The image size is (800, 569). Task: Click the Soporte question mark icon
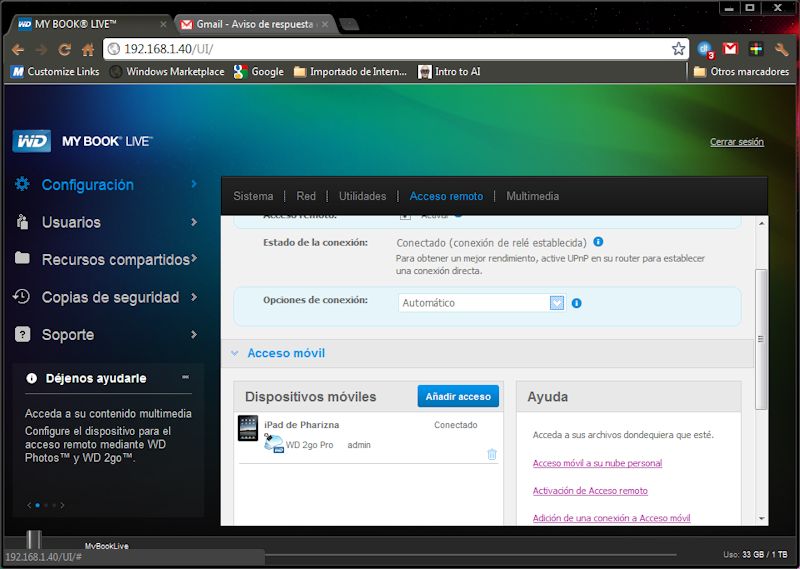[22, 334]
